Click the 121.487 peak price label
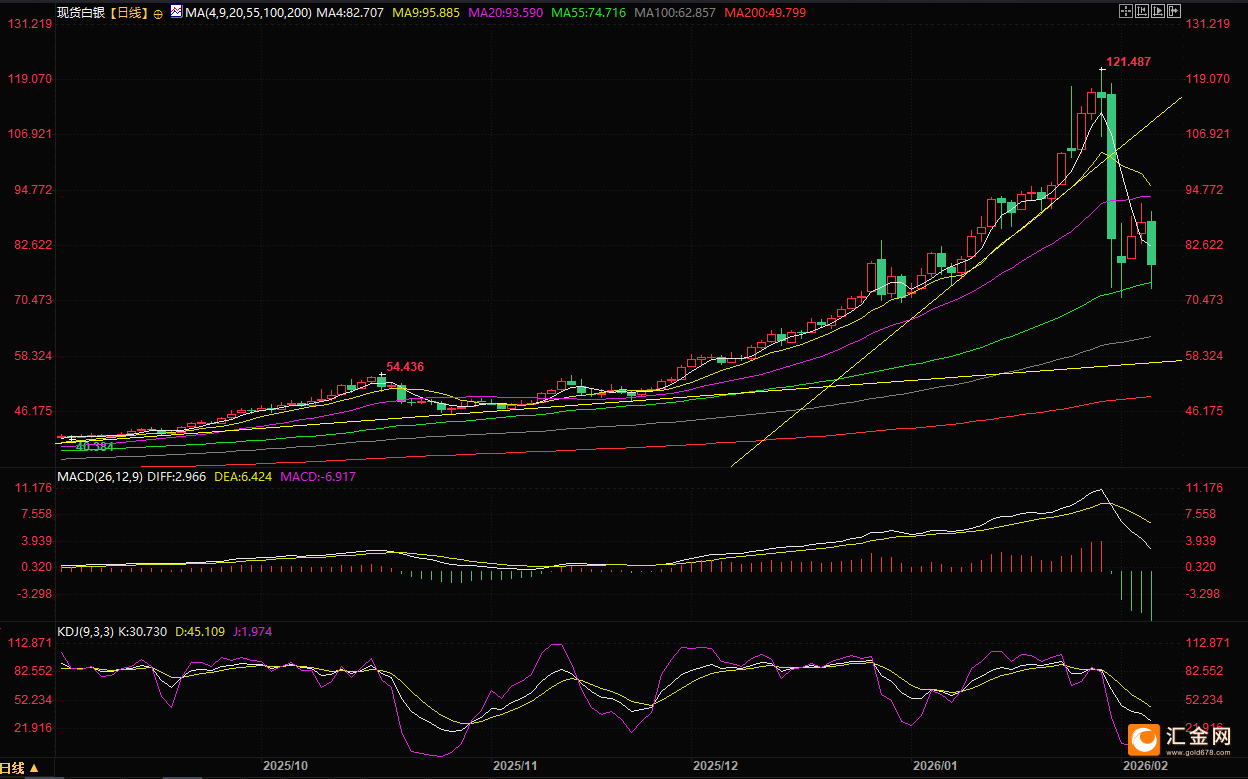 coord(1128,62)
